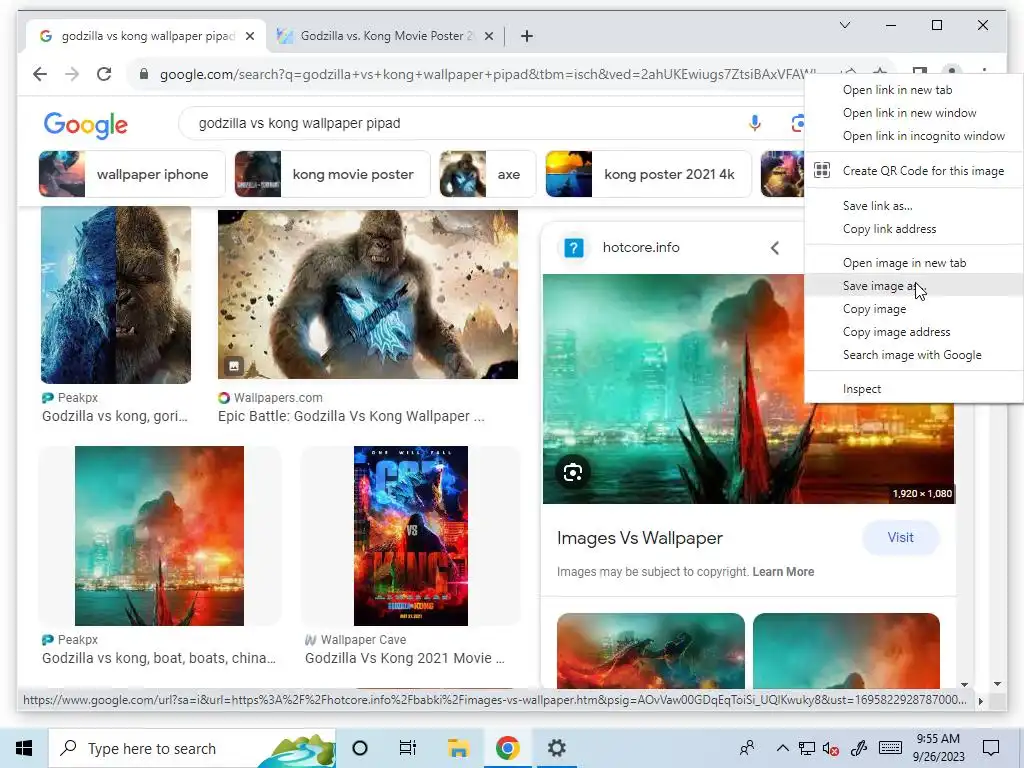Open the Peakpx boat city wallpaper thumbnail

point(159,536)
